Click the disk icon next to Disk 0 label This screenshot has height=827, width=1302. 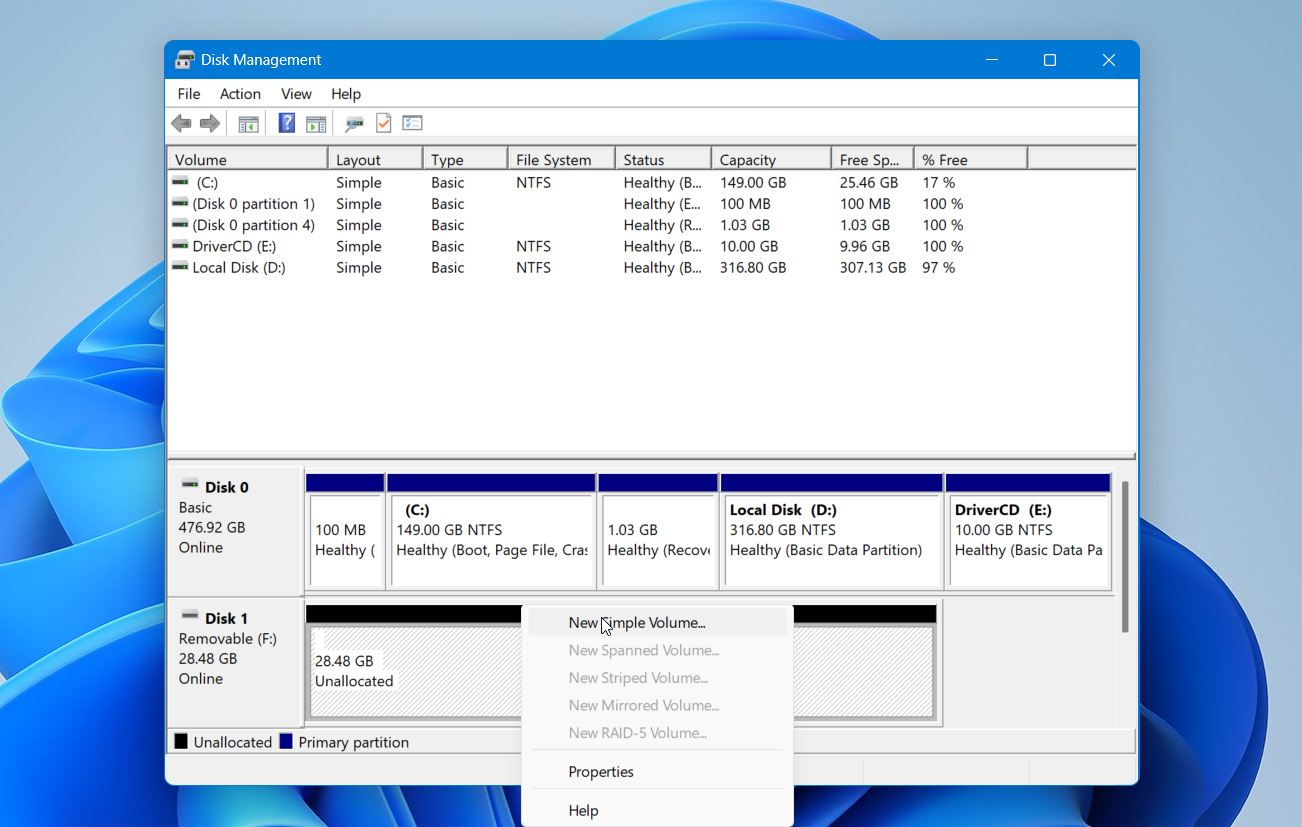tap(190, 486)
